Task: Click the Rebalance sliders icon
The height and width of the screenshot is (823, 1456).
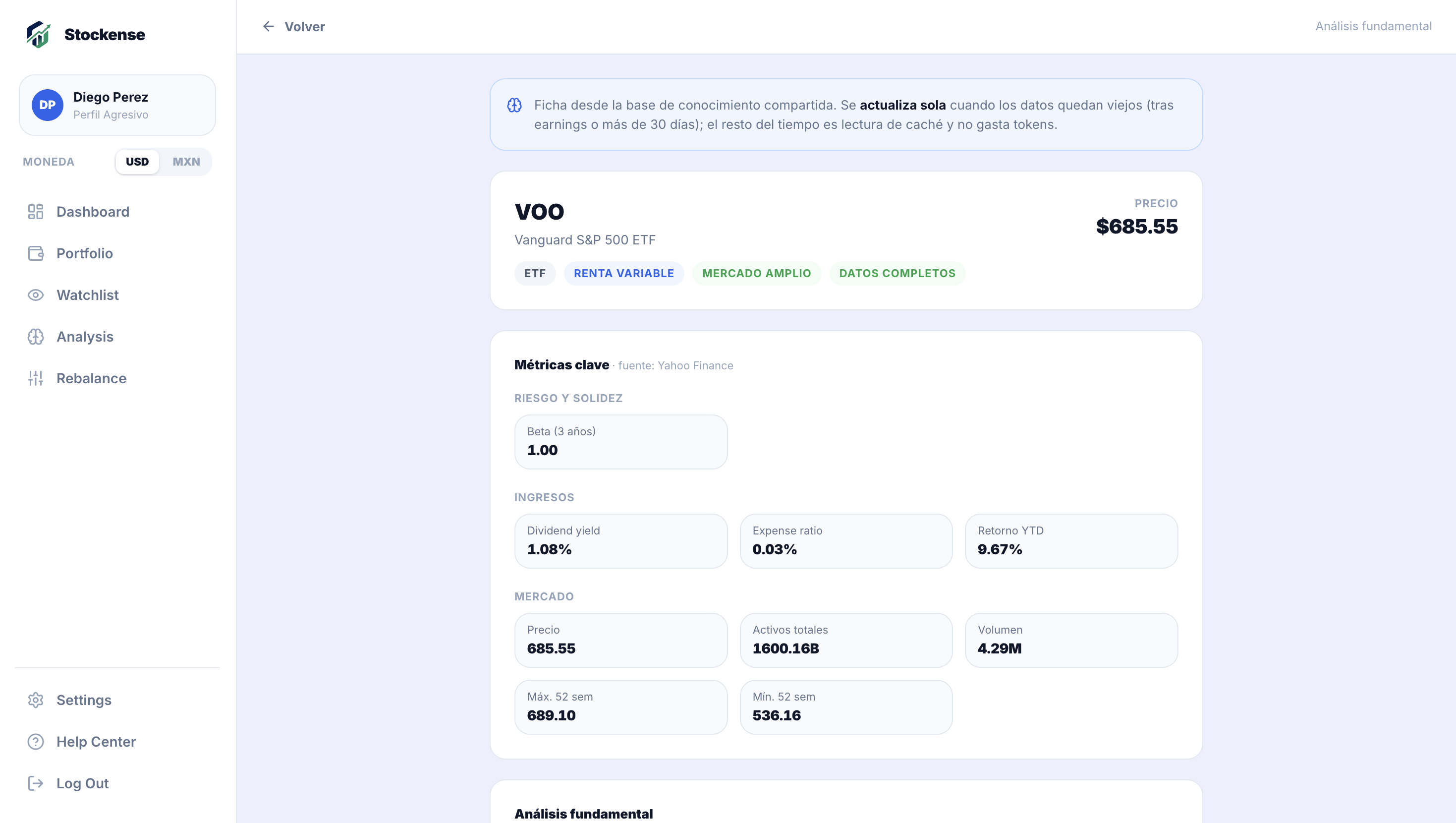Action: tap(36, 378)
